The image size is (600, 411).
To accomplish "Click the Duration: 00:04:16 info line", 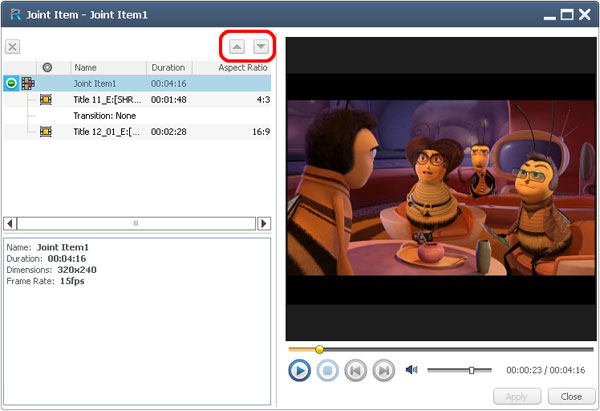I will (46, 259).
